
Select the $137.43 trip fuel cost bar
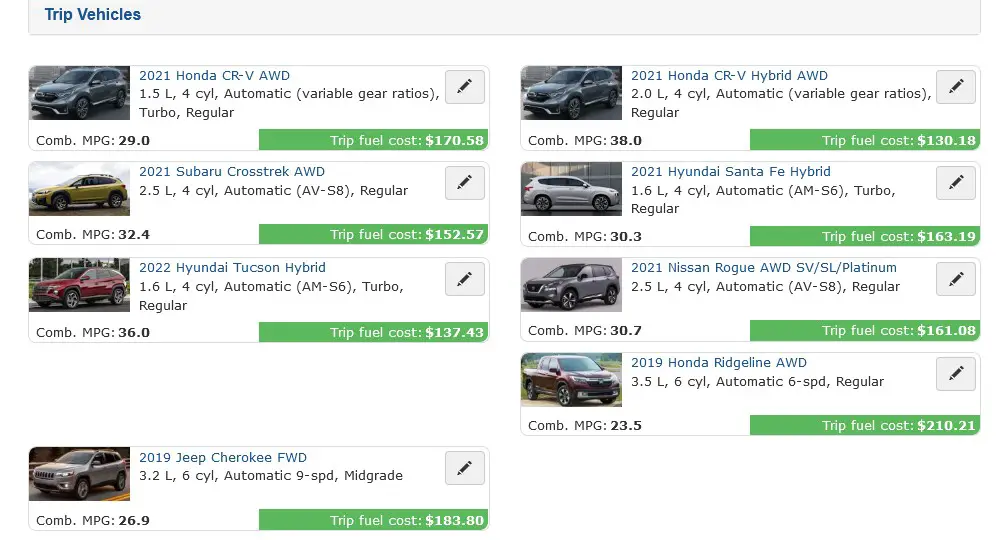click(x=373, y=332)
